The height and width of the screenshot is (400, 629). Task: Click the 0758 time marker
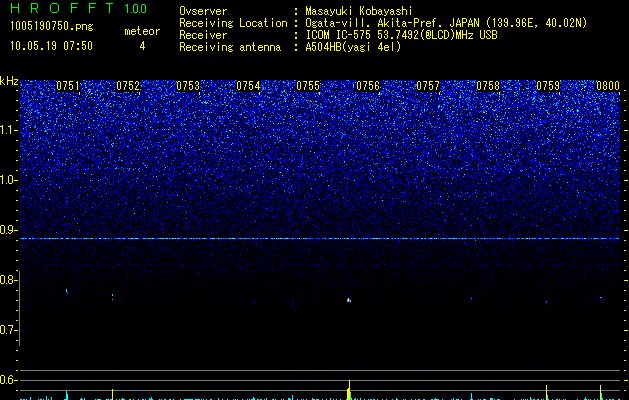488,86
